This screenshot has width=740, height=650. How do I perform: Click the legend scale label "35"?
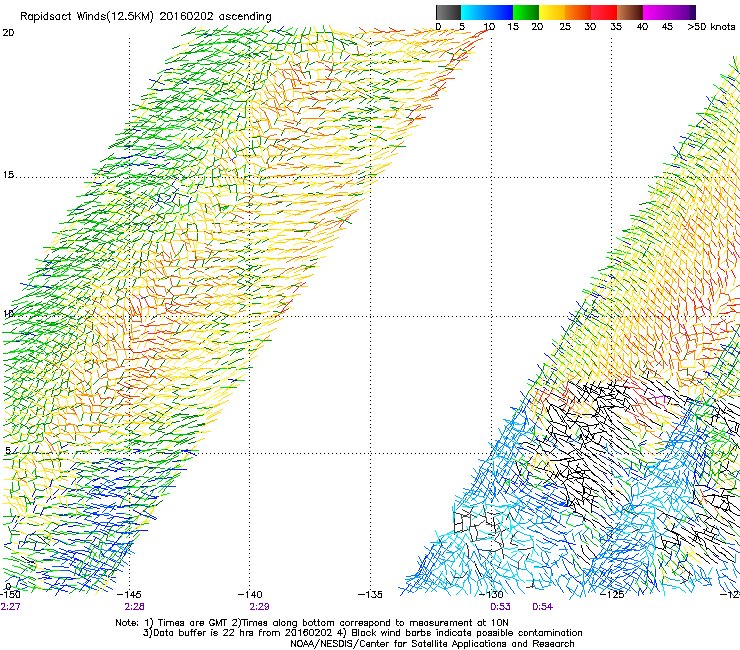coord(616,27)
